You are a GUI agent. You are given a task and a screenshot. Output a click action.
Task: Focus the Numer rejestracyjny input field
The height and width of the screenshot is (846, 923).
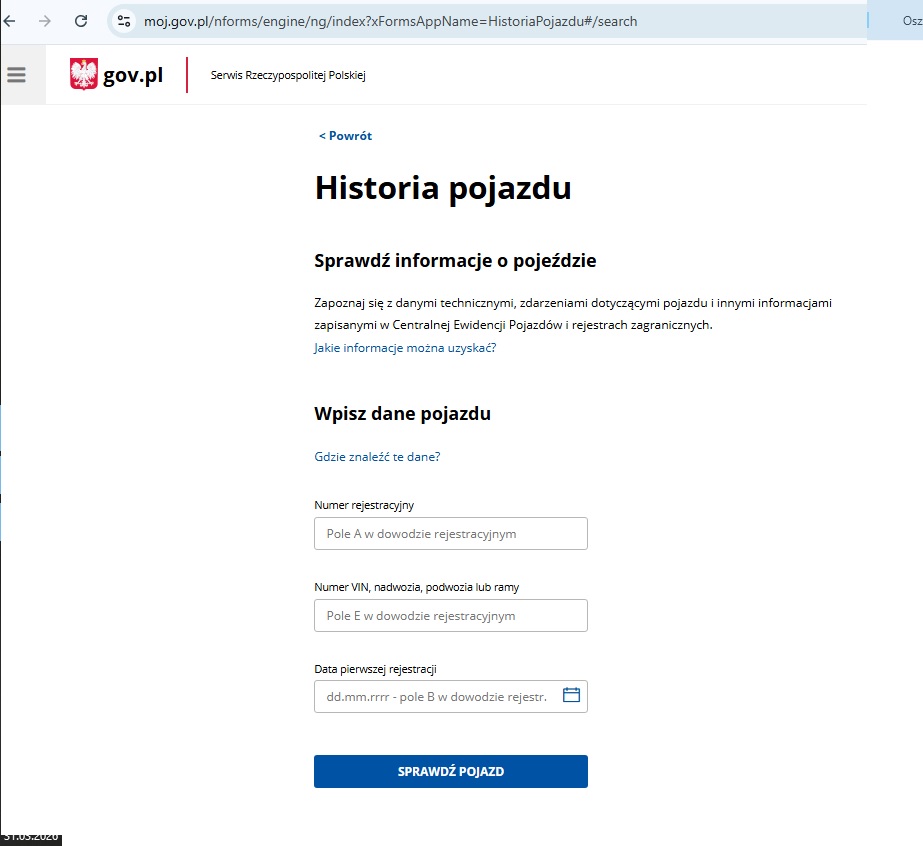450,533
